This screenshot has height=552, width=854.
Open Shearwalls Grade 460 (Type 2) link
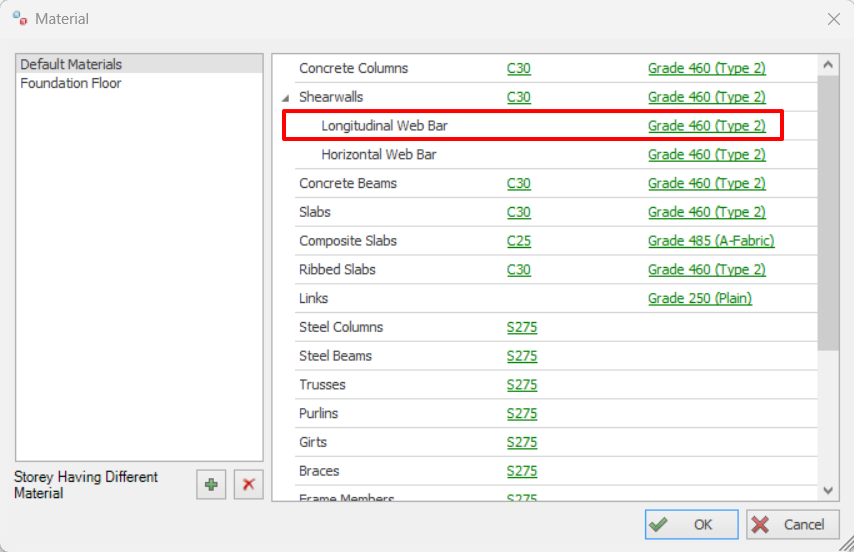click(x=706, y=97)
